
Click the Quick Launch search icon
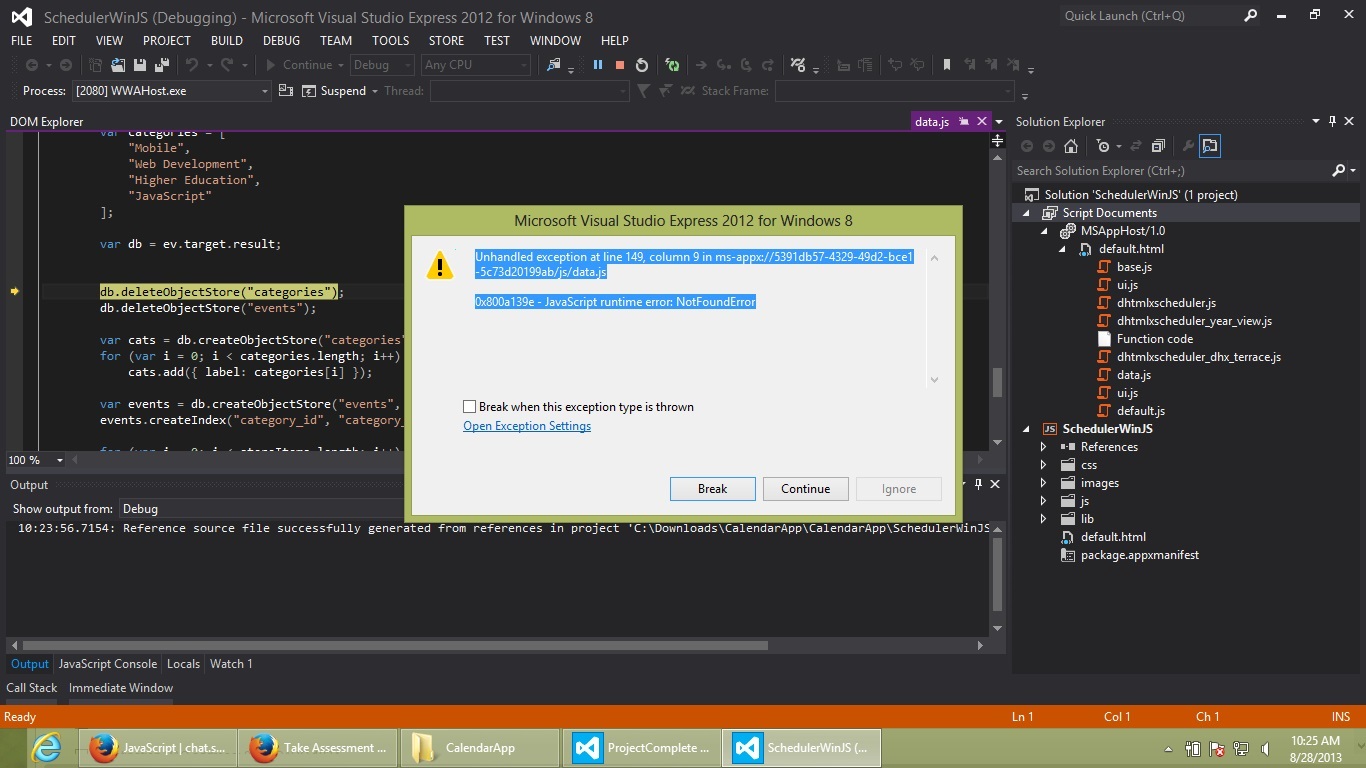coord(1250,15)
